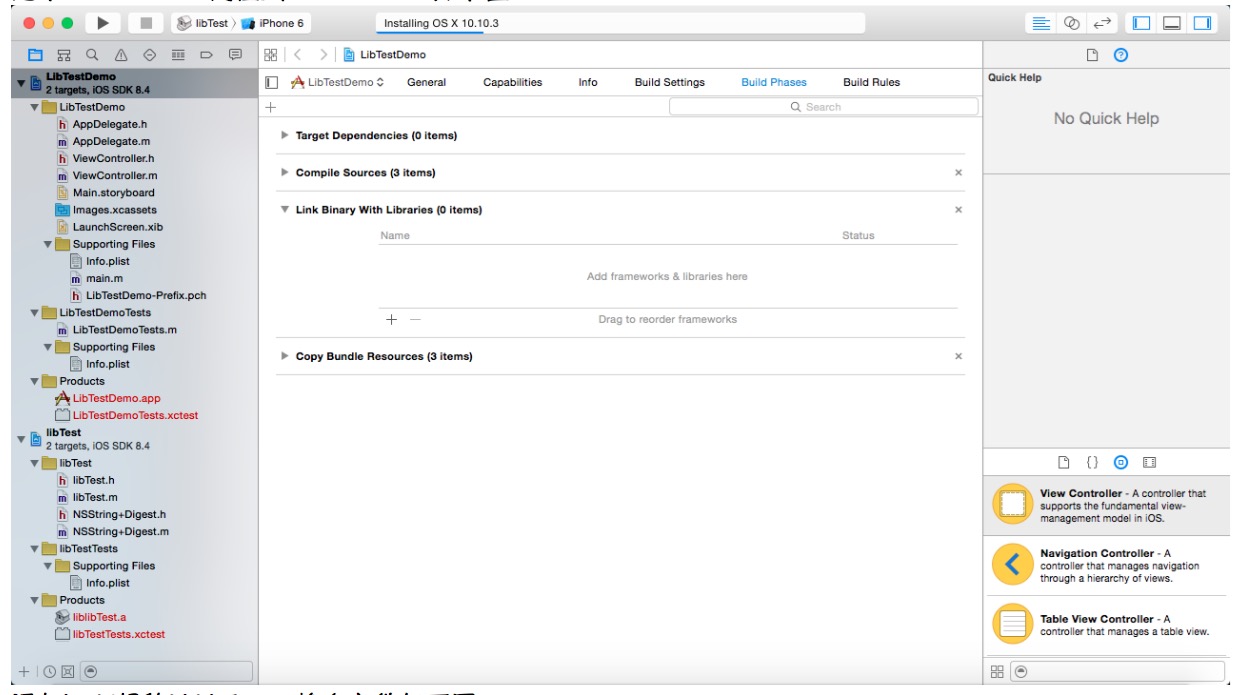1248x695 pixels.
Task: Go back in editor history
Action: (x=298, y=54)
